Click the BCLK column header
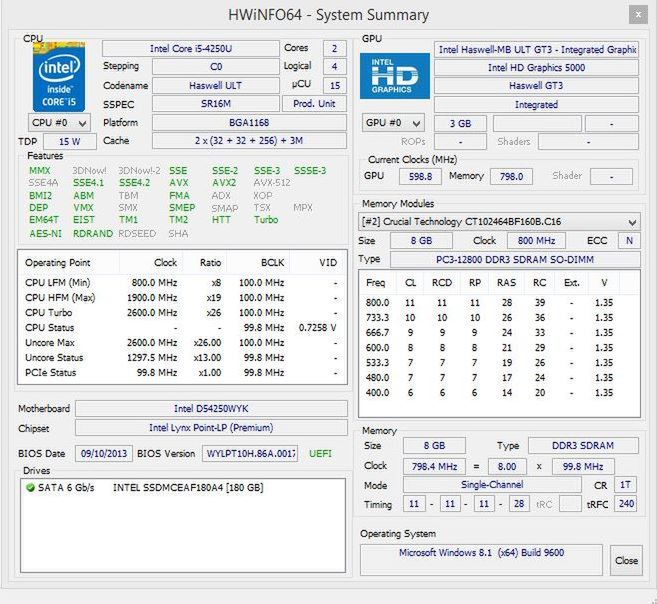Screen dimensions: 657x604 tap(258, 263)
